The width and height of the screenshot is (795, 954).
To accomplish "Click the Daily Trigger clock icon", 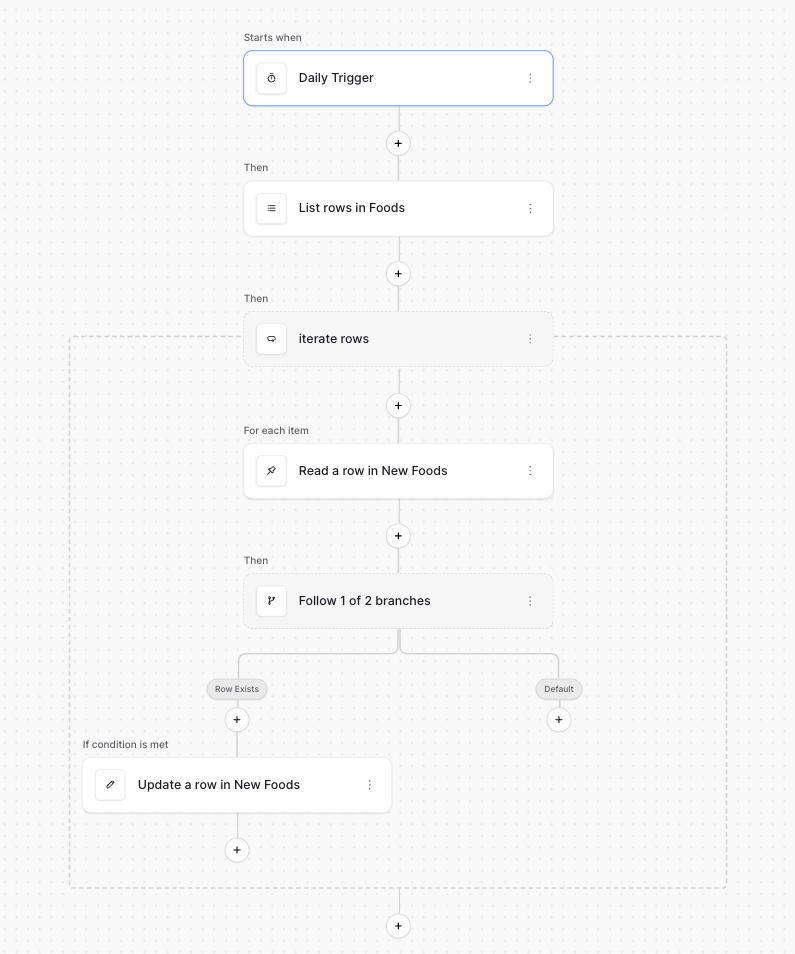I will tap(271, 78).
